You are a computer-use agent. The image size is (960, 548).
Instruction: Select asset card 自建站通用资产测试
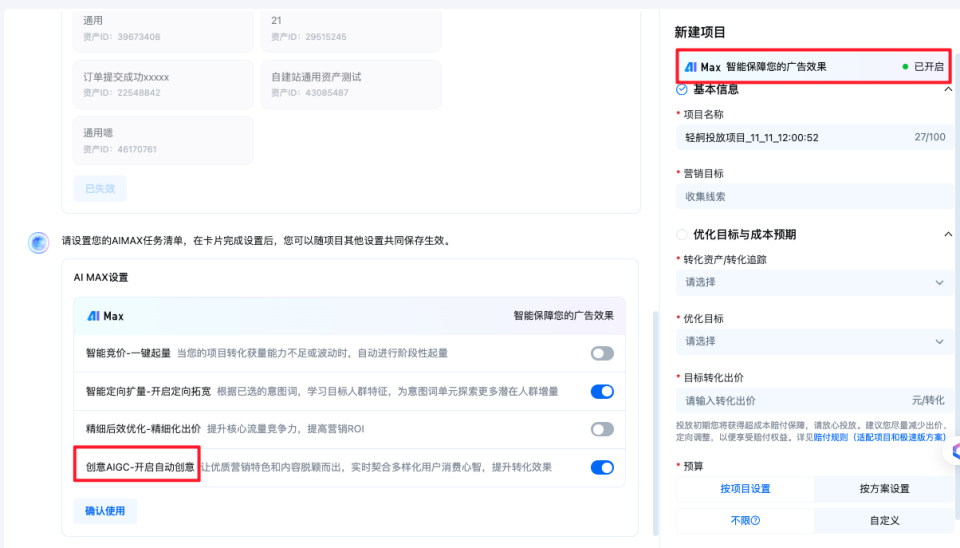tap(351, 84)
